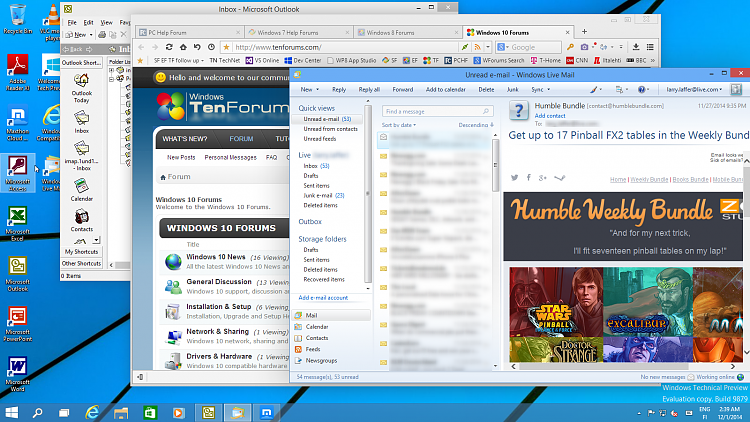The width and height of the screenshot is (750, 422).
Task: Click the paintbrush color icon in Live Mail
Action: (x=594, y=89)
